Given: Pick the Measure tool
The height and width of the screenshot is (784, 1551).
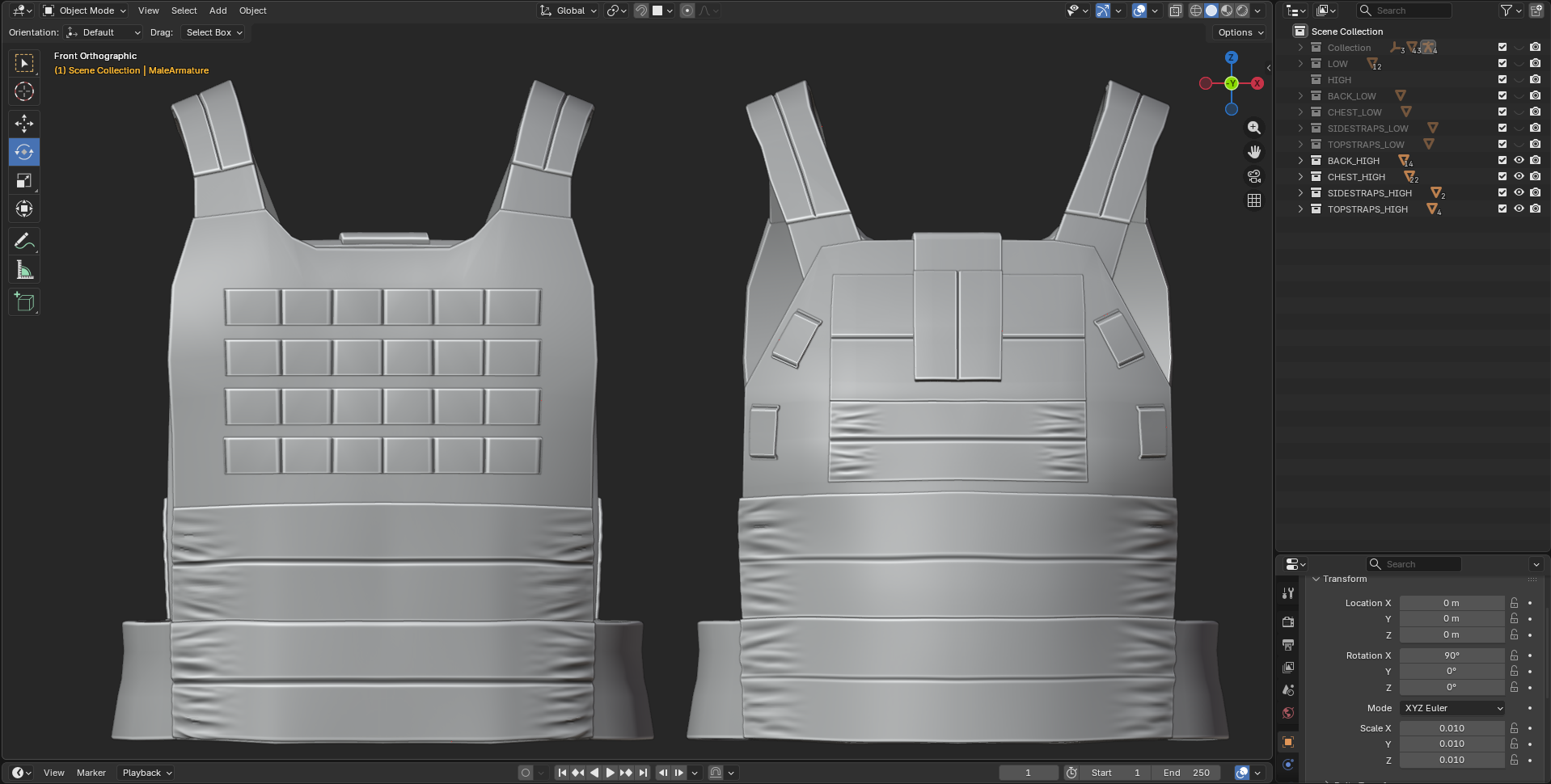Looking at the screenshot, I should pos(24,270).
